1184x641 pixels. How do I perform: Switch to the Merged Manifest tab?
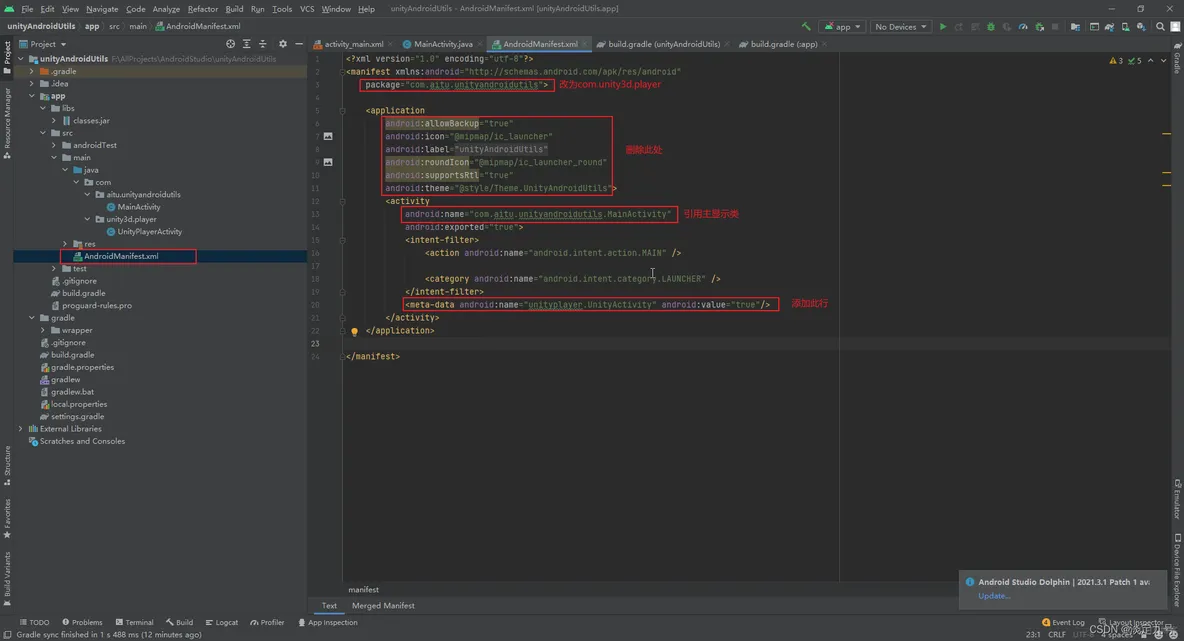(383, 606)
